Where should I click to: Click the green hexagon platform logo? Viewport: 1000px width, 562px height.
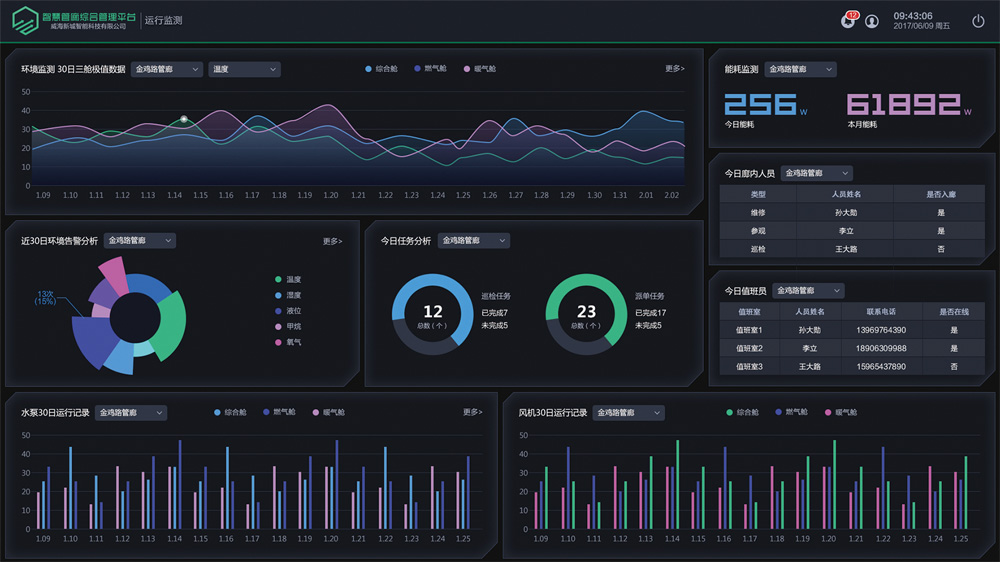point(26,20)
